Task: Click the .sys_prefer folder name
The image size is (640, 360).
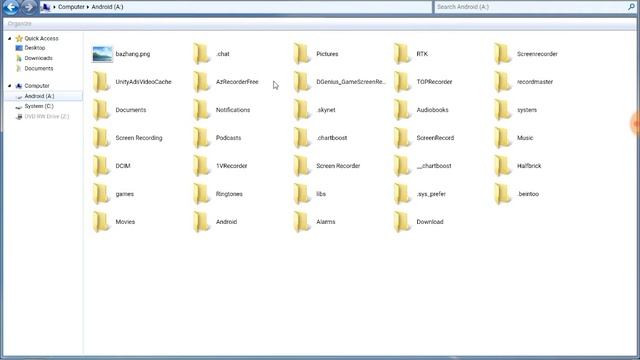Action: [431, 194]
